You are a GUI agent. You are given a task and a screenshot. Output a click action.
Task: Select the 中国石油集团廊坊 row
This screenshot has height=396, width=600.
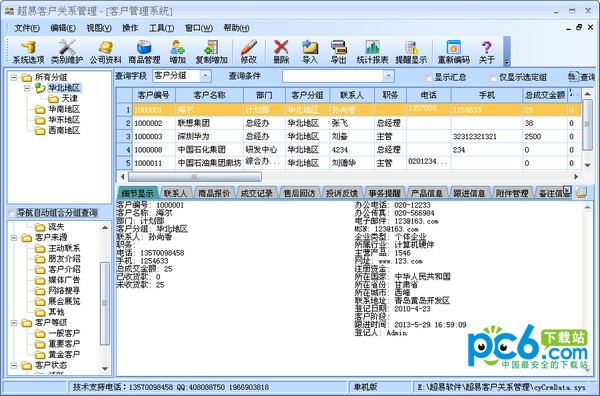[348, 163]
